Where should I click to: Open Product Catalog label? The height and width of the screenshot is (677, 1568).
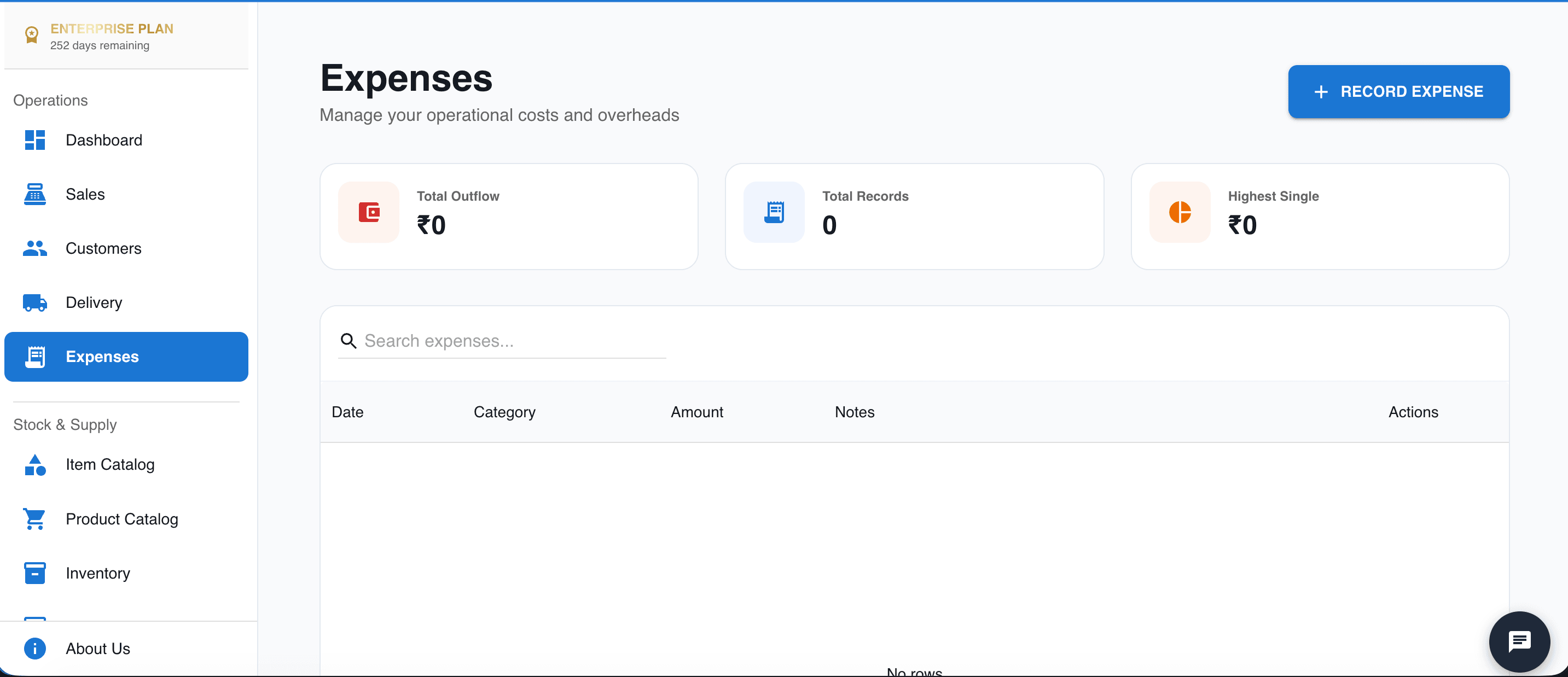pos(122,519)
